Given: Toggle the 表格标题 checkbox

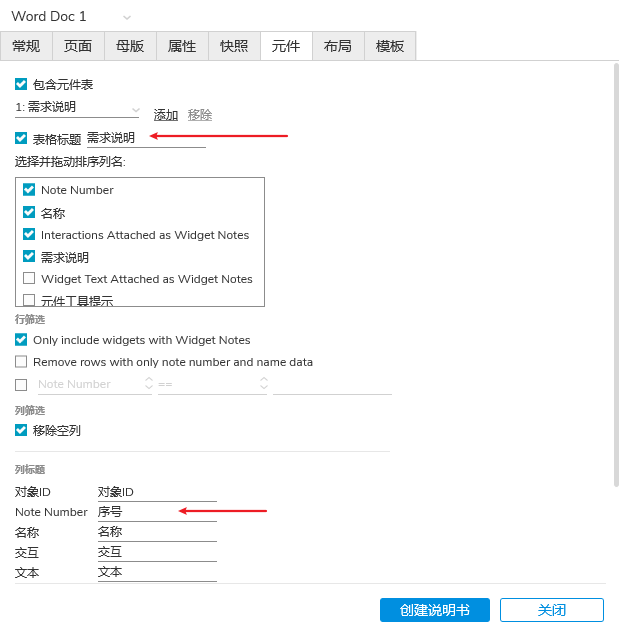Looking at the screenshot, I should (21, 138).
